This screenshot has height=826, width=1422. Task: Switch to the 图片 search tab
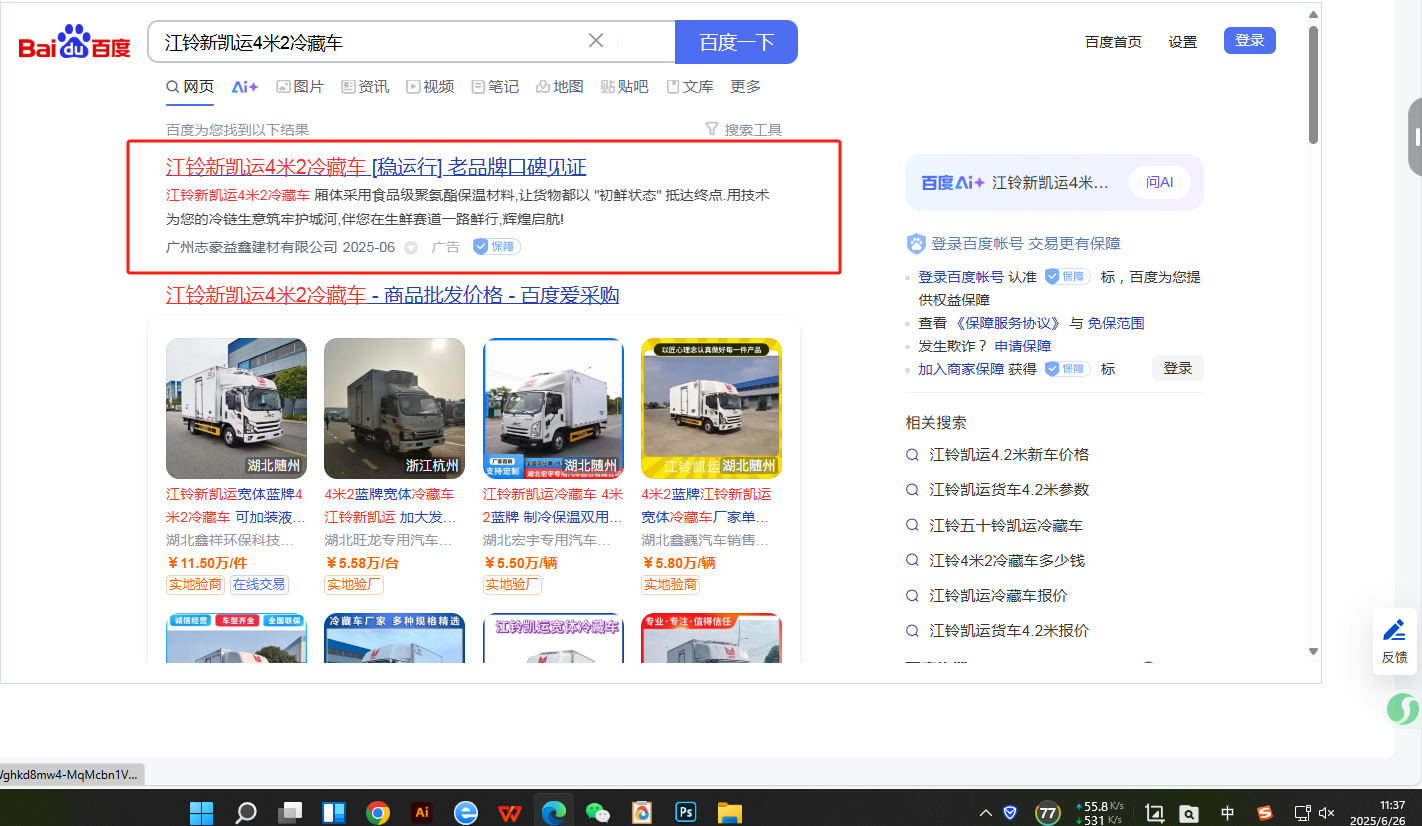click(x=300, y=87)
